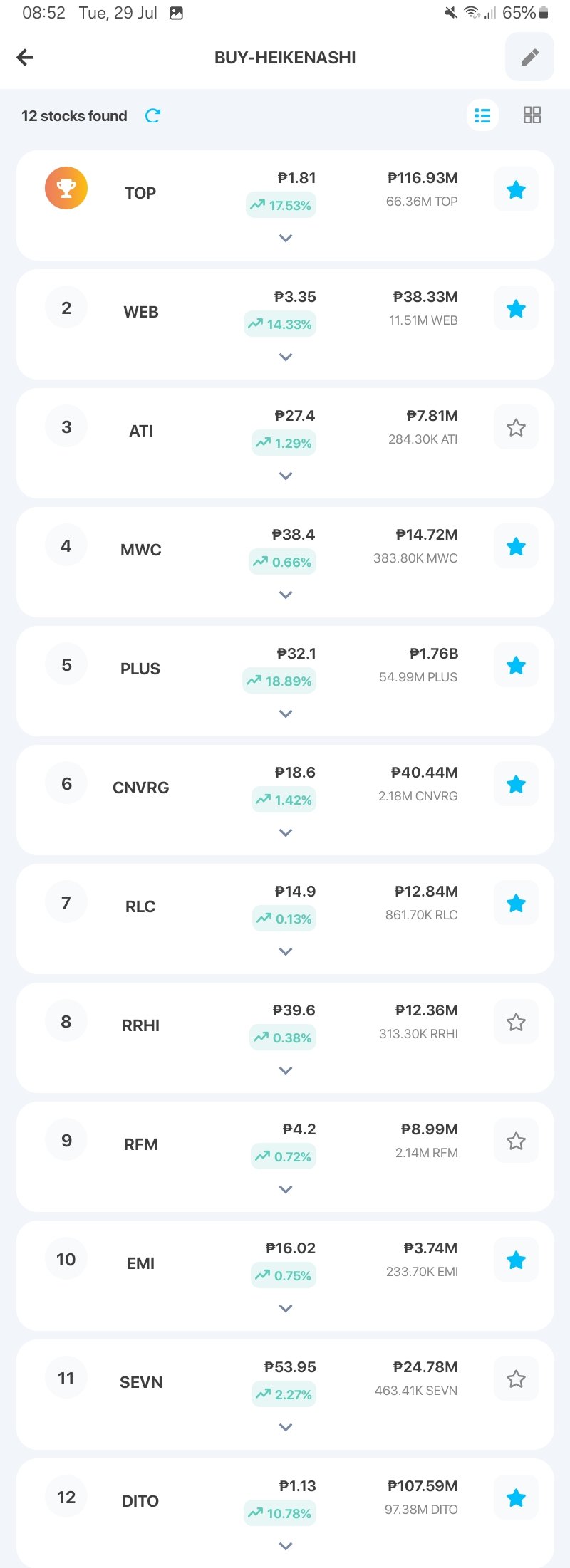Open the image notification in status bar
Screen dimensions: 570x1568
tap(177, 13)
